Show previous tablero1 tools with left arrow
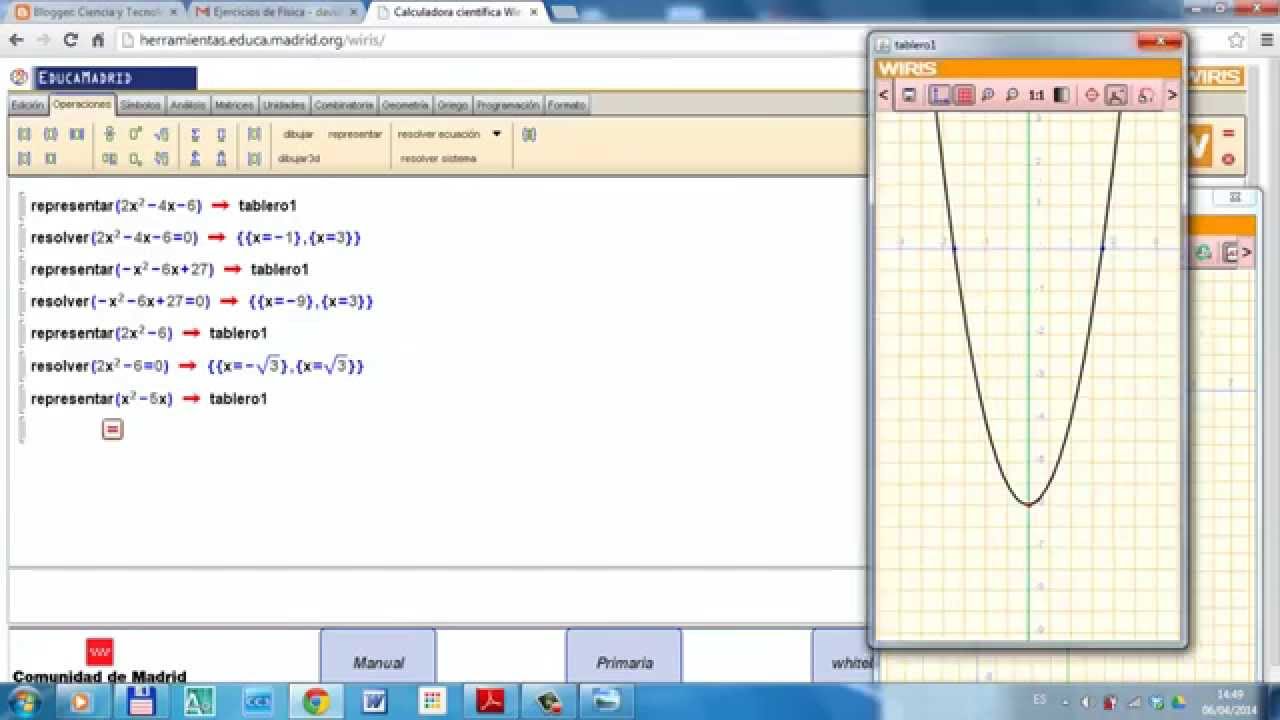Viewport: 1280px width, 720px height. 883,95
